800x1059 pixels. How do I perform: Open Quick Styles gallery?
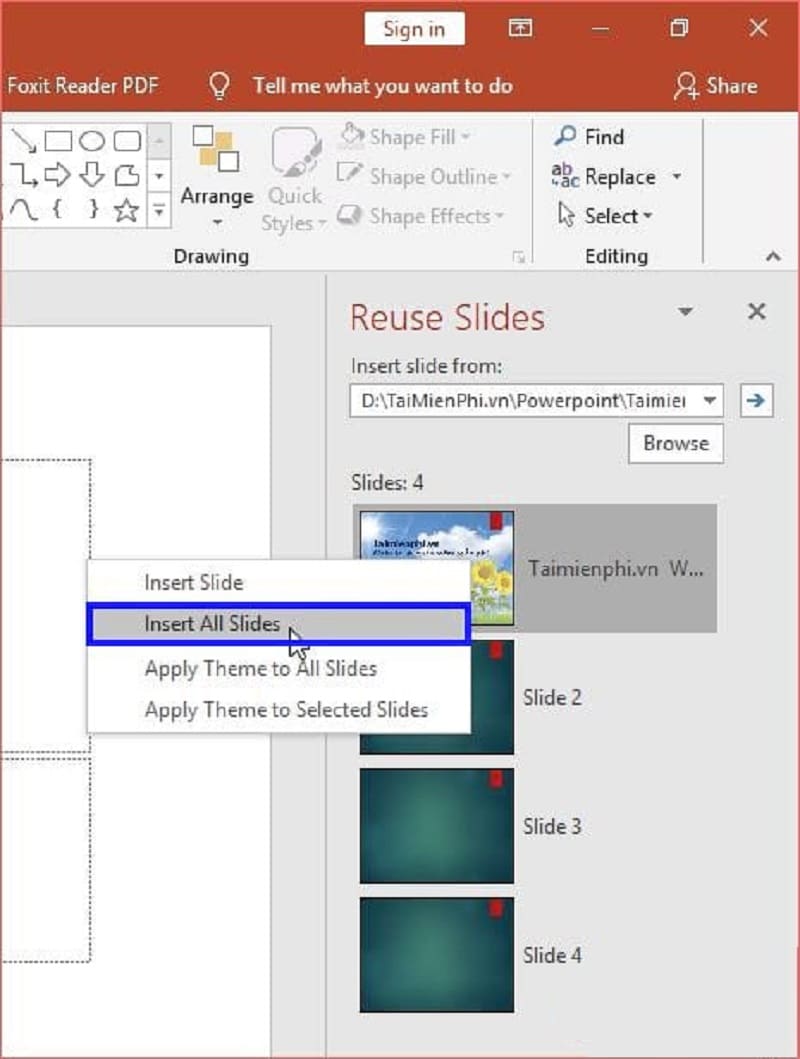[x=294, y=178]
